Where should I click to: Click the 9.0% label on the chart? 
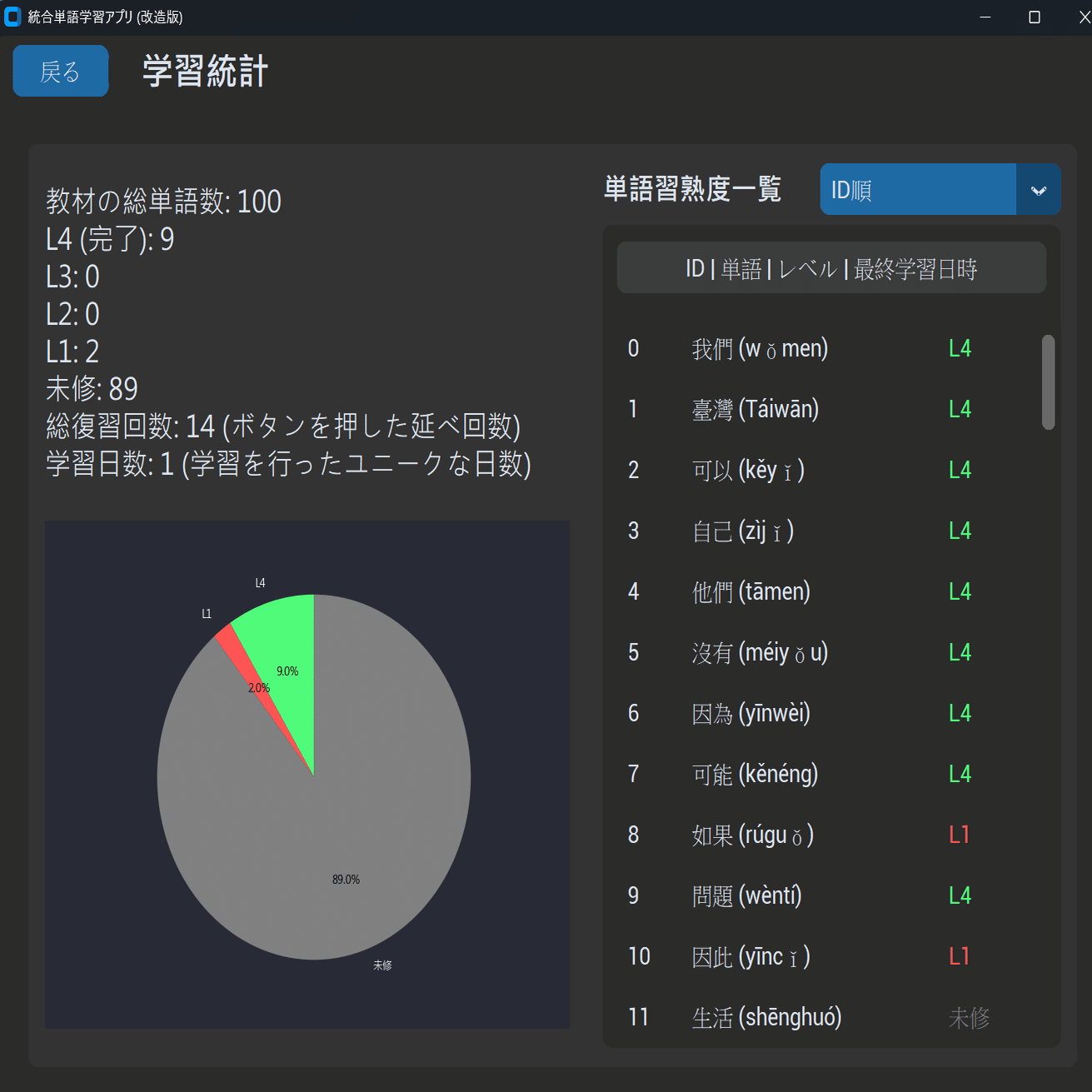pyautogui.click(x=287, y=671)
